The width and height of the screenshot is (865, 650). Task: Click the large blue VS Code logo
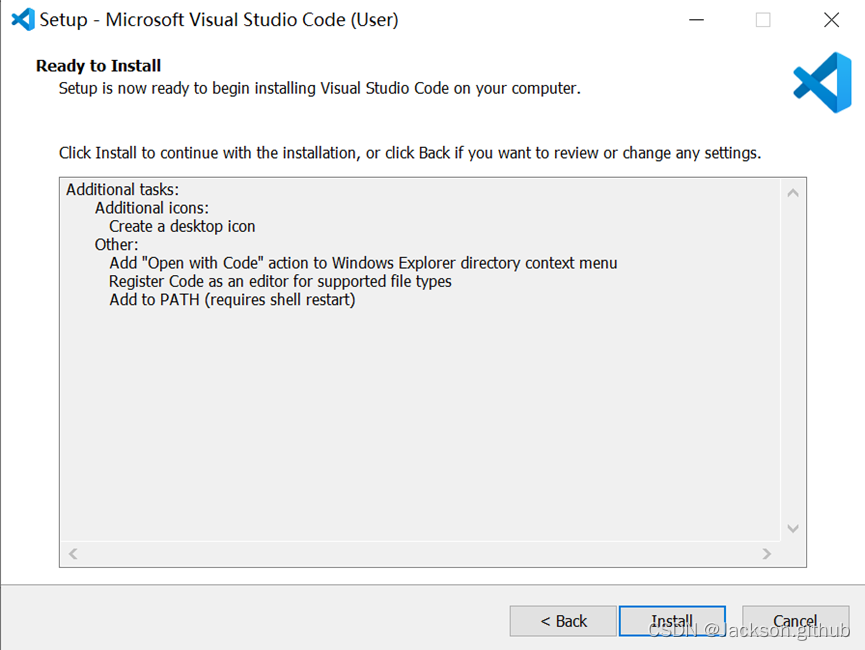(x=821, y=83)
